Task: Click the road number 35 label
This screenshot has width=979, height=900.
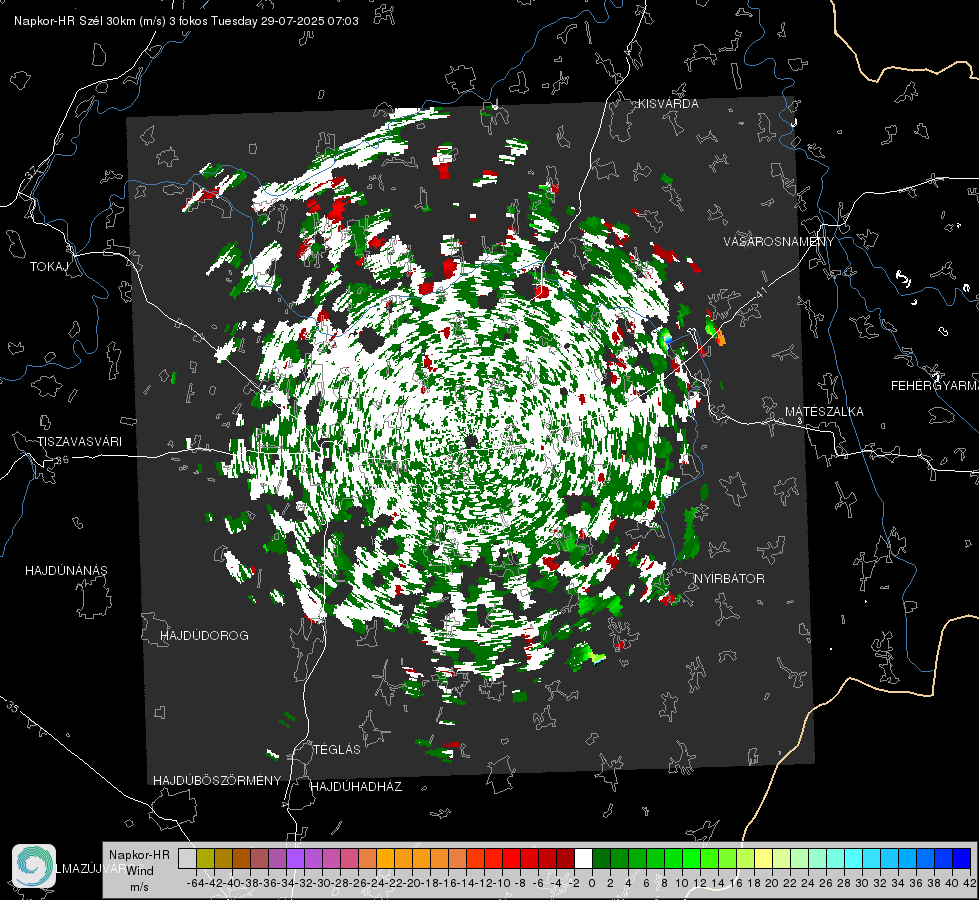Action: [x=13, y=706]
